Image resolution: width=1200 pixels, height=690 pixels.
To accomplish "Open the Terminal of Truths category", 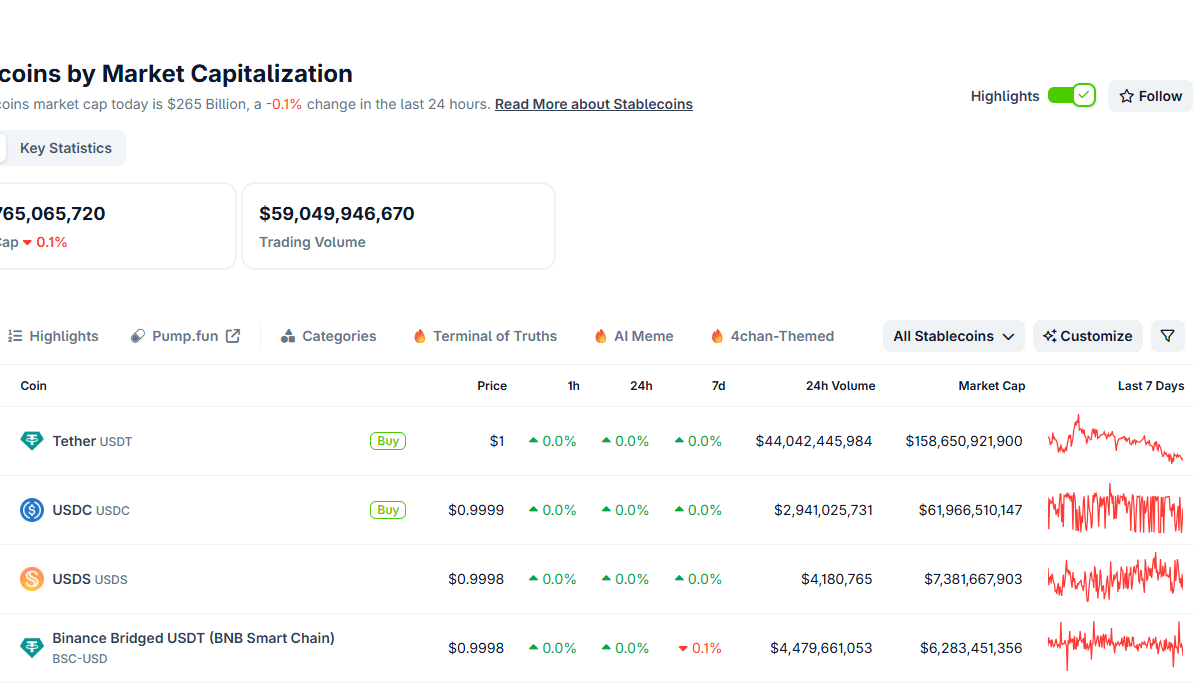I will coord(485,336).
